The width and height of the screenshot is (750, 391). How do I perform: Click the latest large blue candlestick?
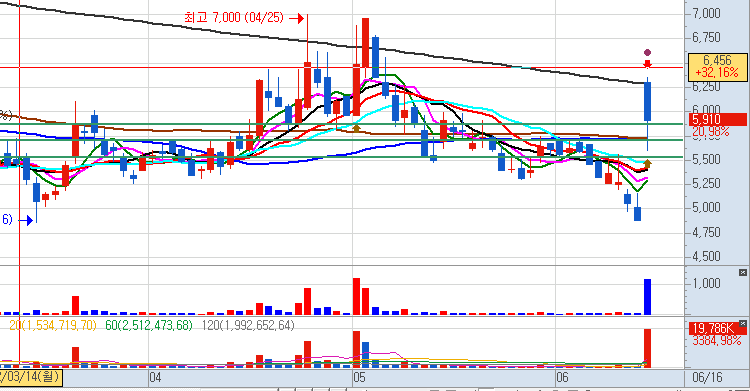click(x=647, y=101)
